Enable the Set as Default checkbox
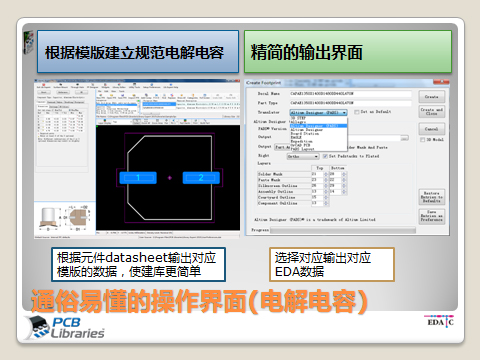Screen dimensions: 480x360 click(357, 112)
